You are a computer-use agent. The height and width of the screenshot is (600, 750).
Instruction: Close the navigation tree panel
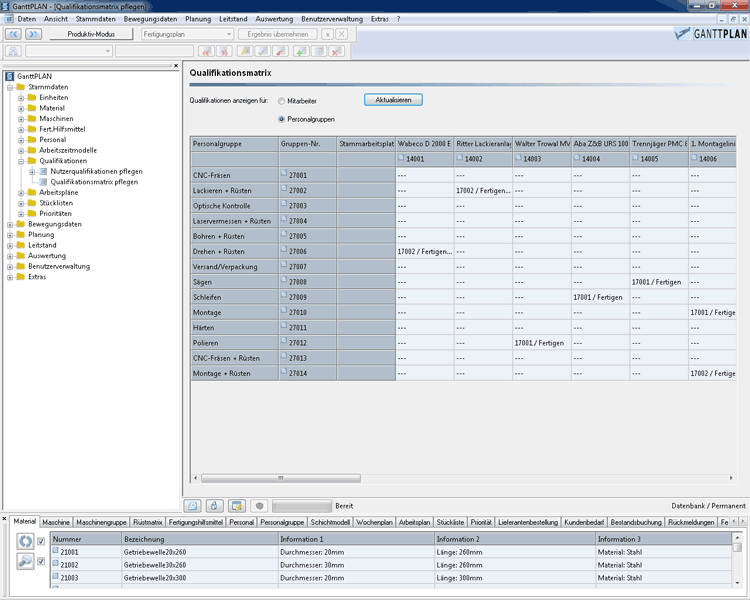point(176,66)
